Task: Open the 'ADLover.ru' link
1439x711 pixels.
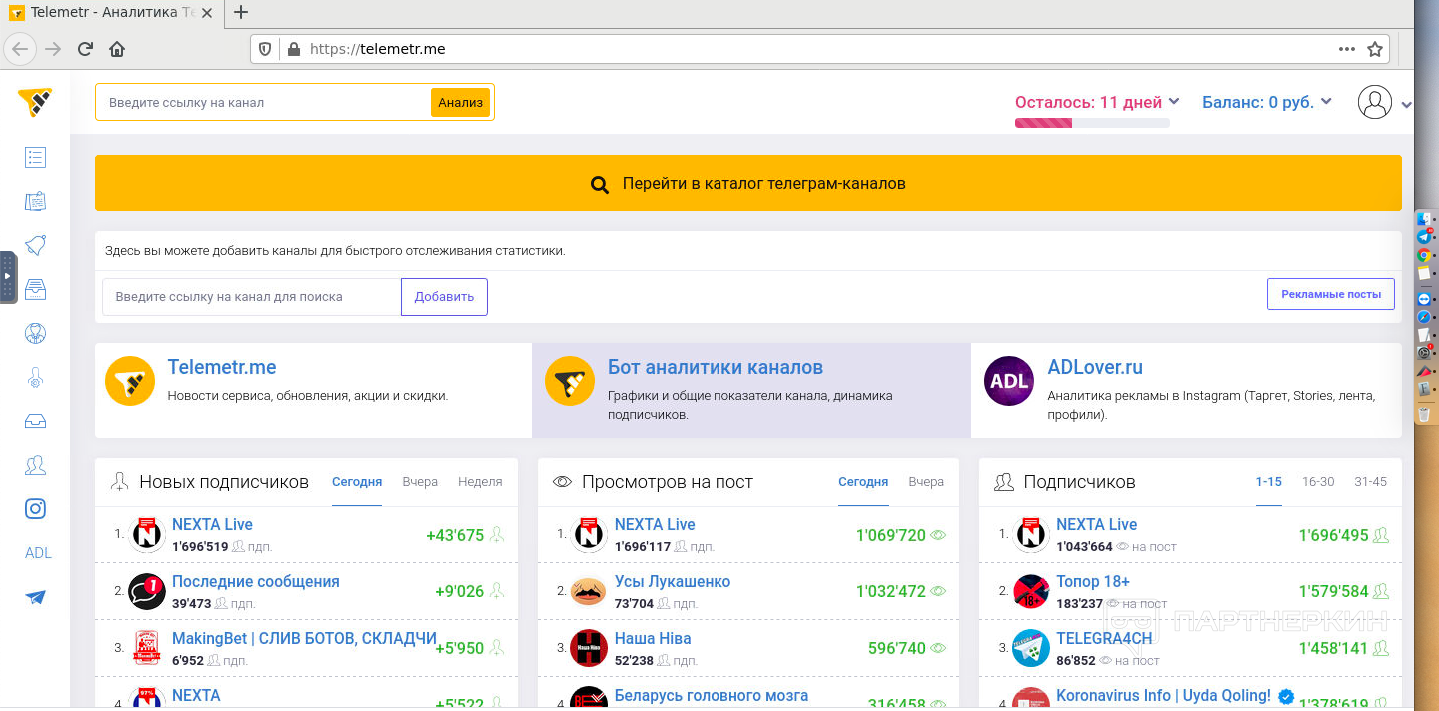Action: [x=1095, y=367]
